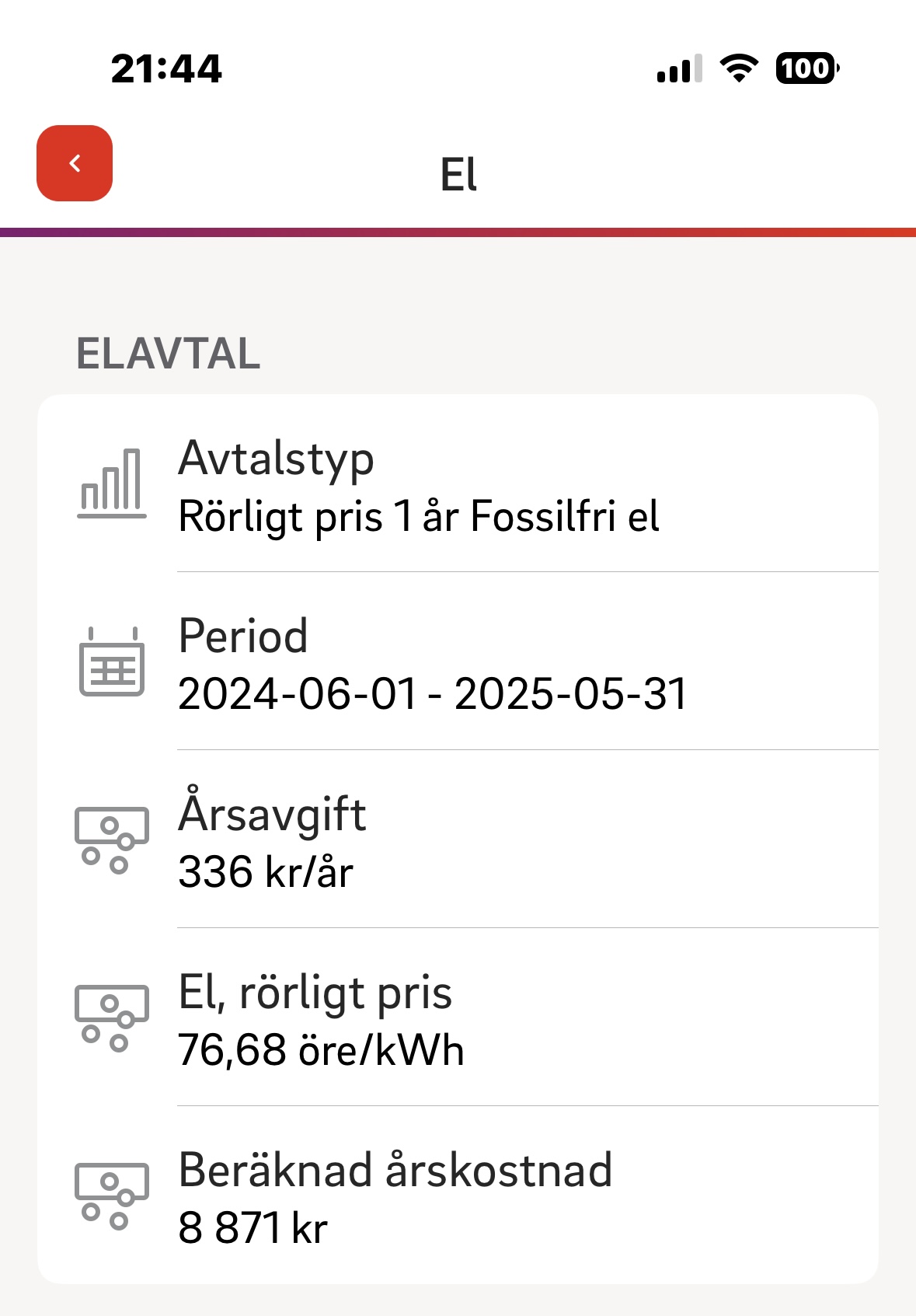Tap the red back arrow button
Screen dimensions: 916x1316
(75, 163)
